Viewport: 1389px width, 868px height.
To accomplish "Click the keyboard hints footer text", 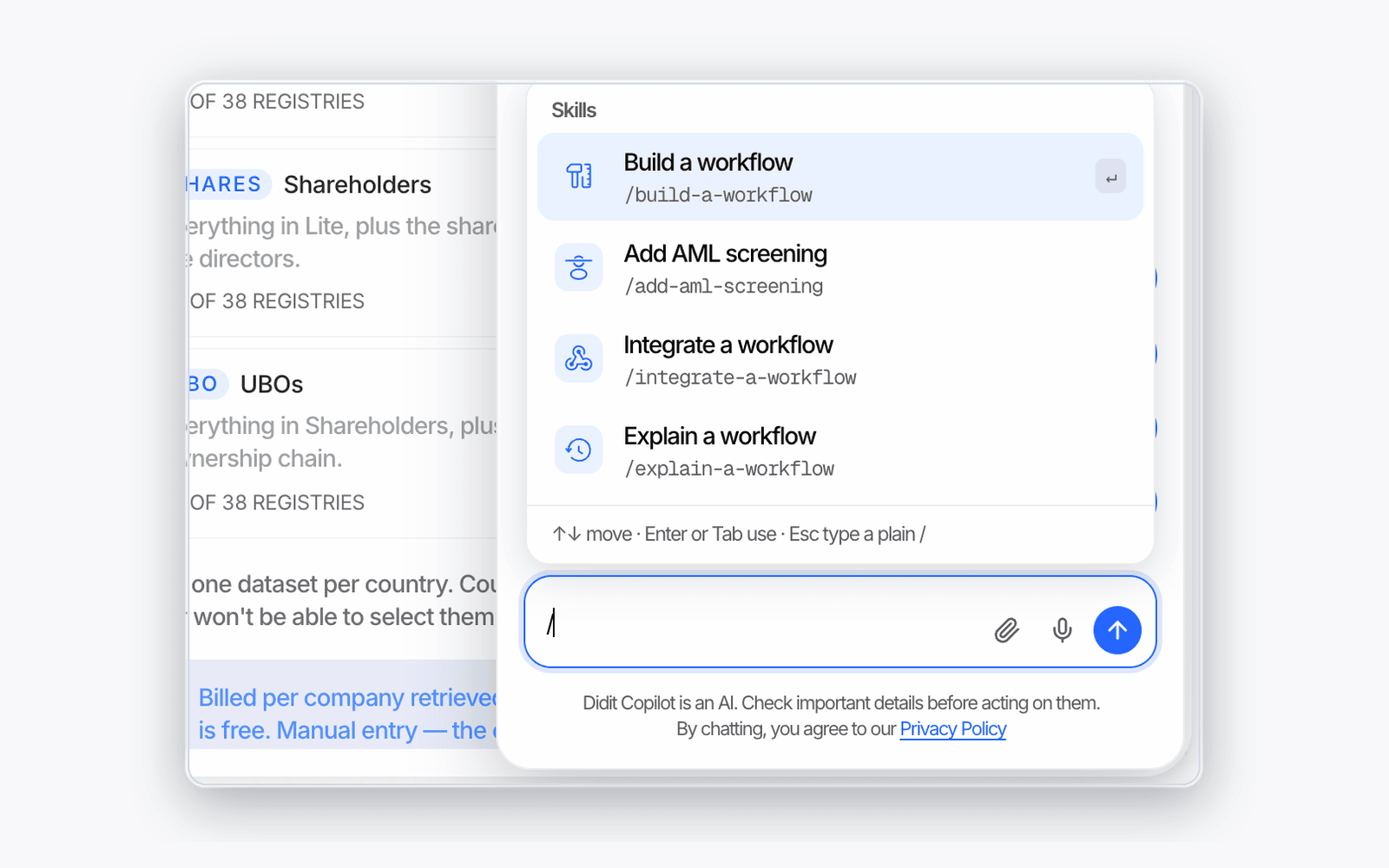I will [739, 535].
